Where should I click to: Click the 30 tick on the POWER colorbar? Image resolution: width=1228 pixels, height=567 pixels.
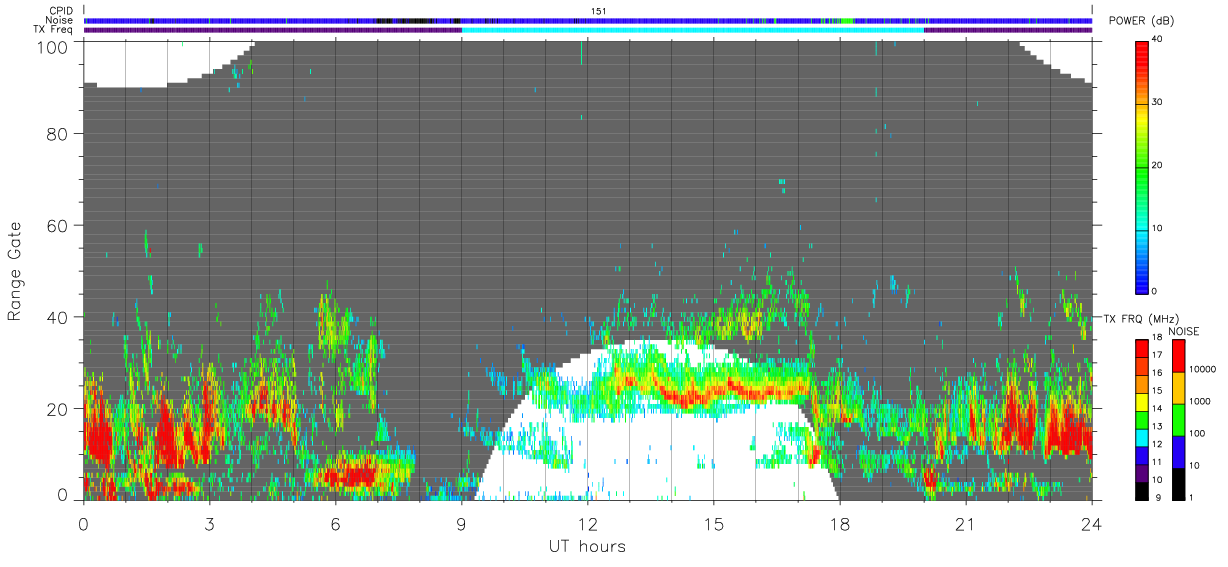(x=1157, y=102)
